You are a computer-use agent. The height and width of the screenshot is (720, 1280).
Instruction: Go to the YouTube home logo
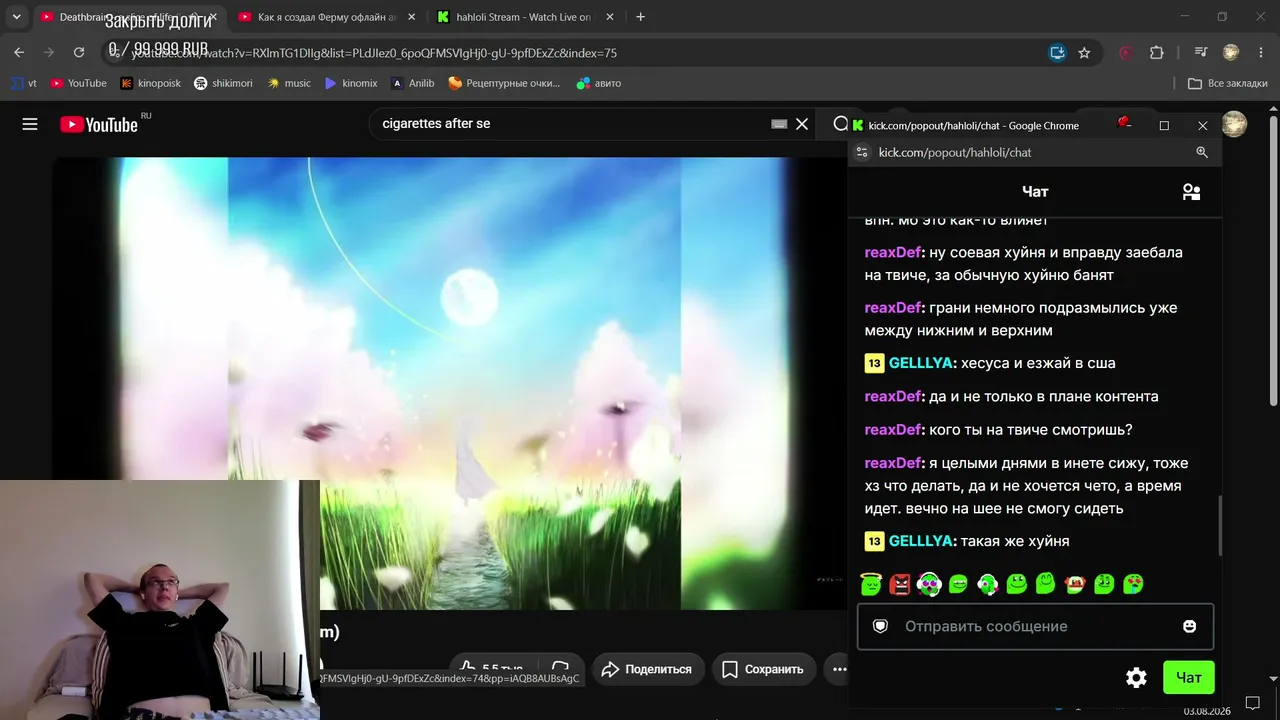pos(99,124)
